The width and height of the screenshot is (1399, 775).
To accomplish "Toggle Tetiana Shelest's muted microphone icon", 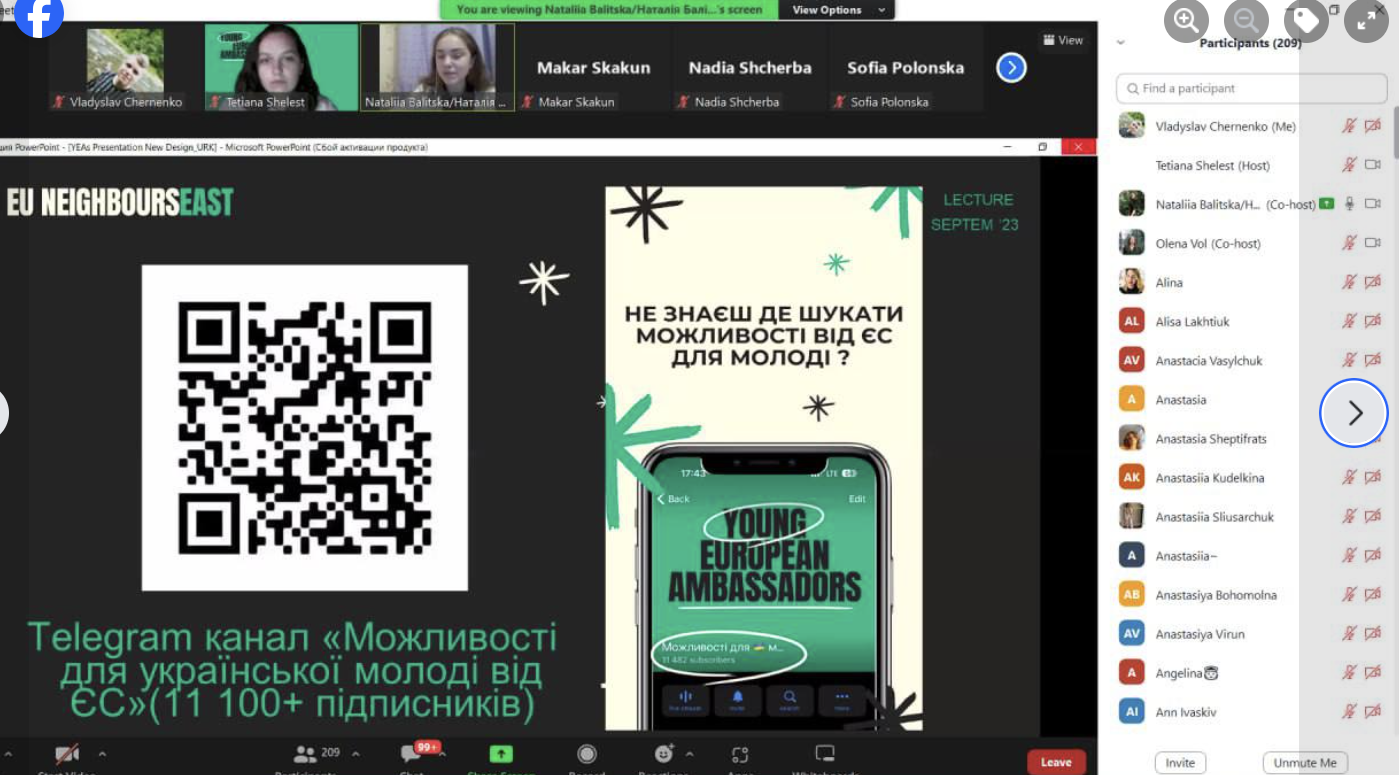I will point(1349,165).
